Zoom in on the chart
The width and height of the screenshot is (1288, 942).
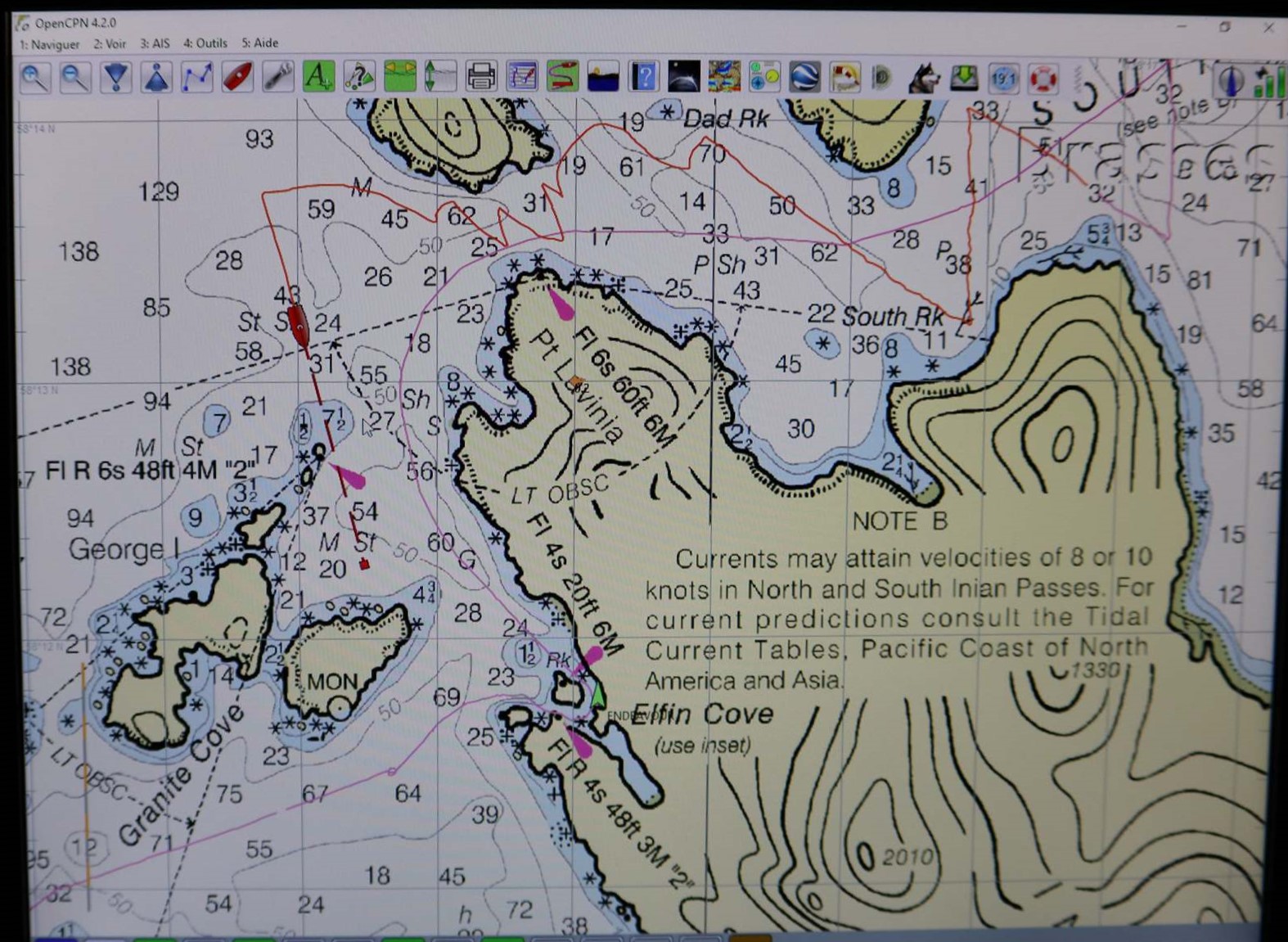(x=34, y=78)
